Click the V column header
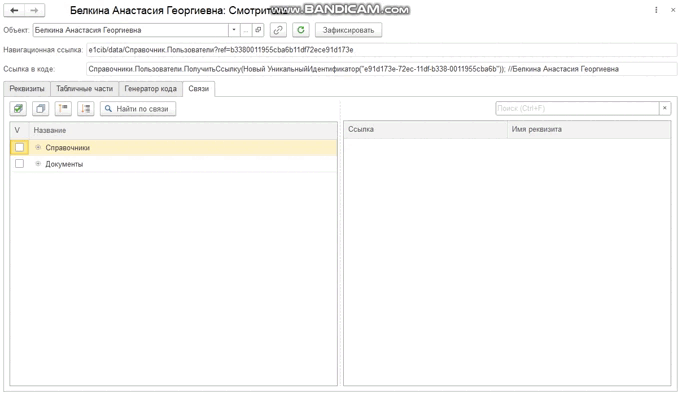 tap(19, 130)
